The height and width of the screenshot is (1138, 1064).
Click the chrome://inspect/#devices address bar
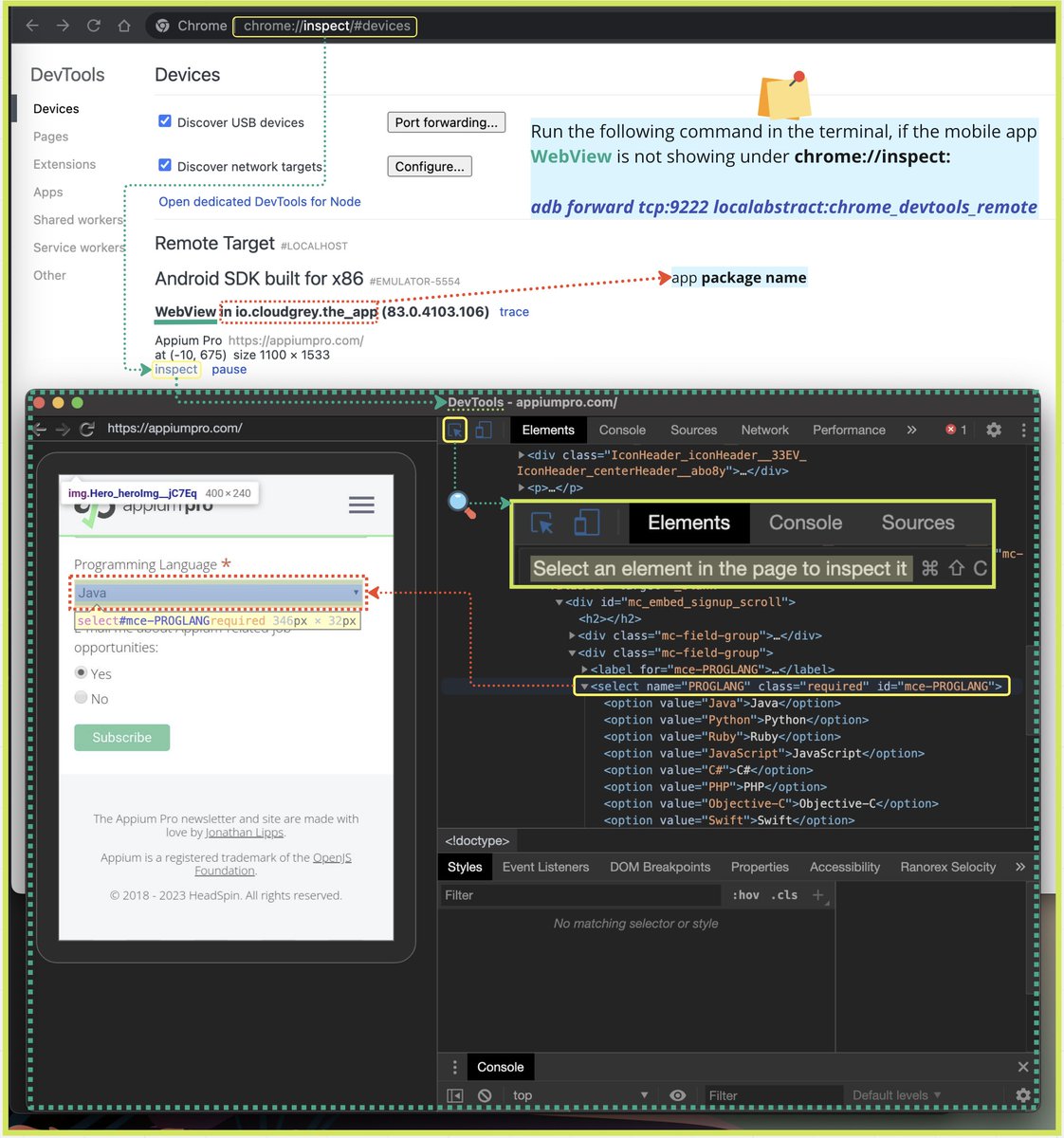(326, 26)
